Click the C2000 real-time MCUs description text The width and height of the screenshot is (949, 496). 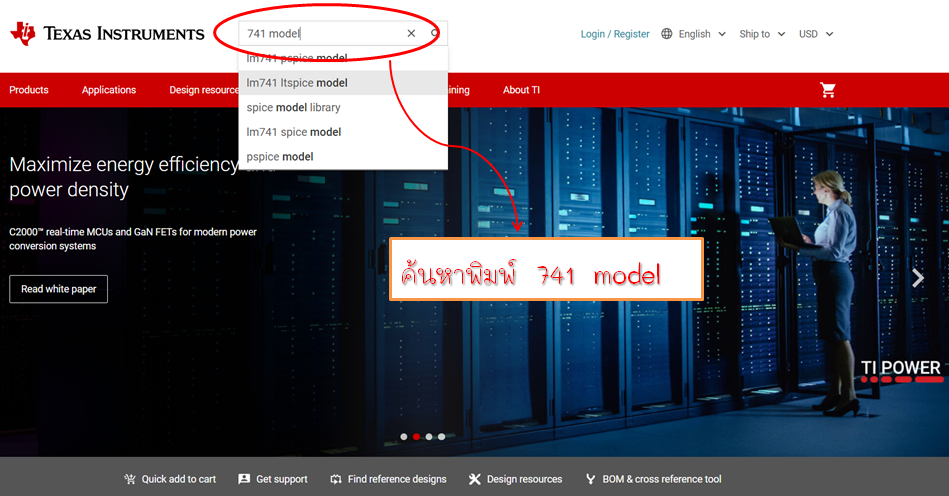click(133, 239)
